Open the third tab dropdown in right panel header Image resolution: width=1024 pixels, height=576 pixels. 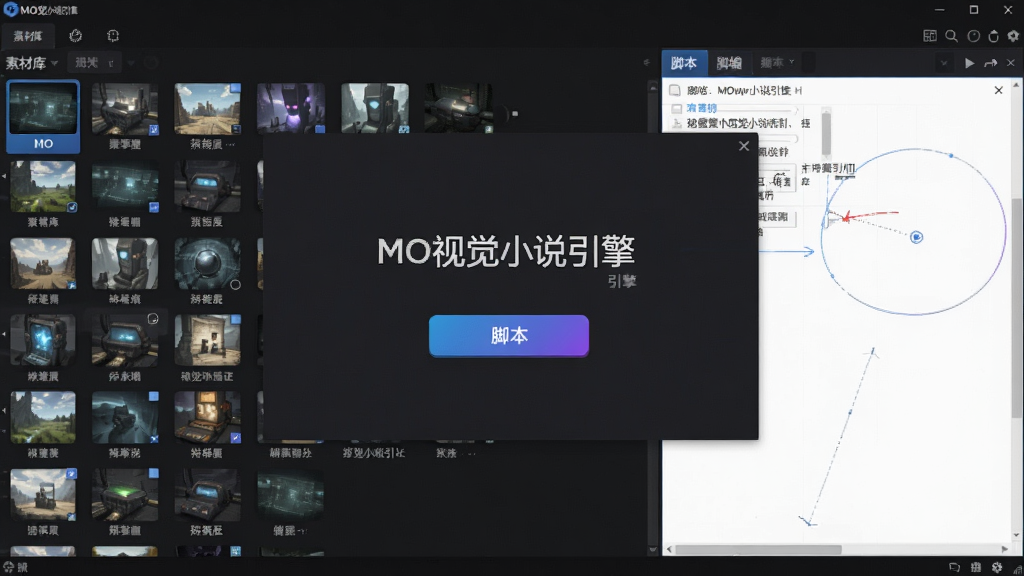[777, 63]
